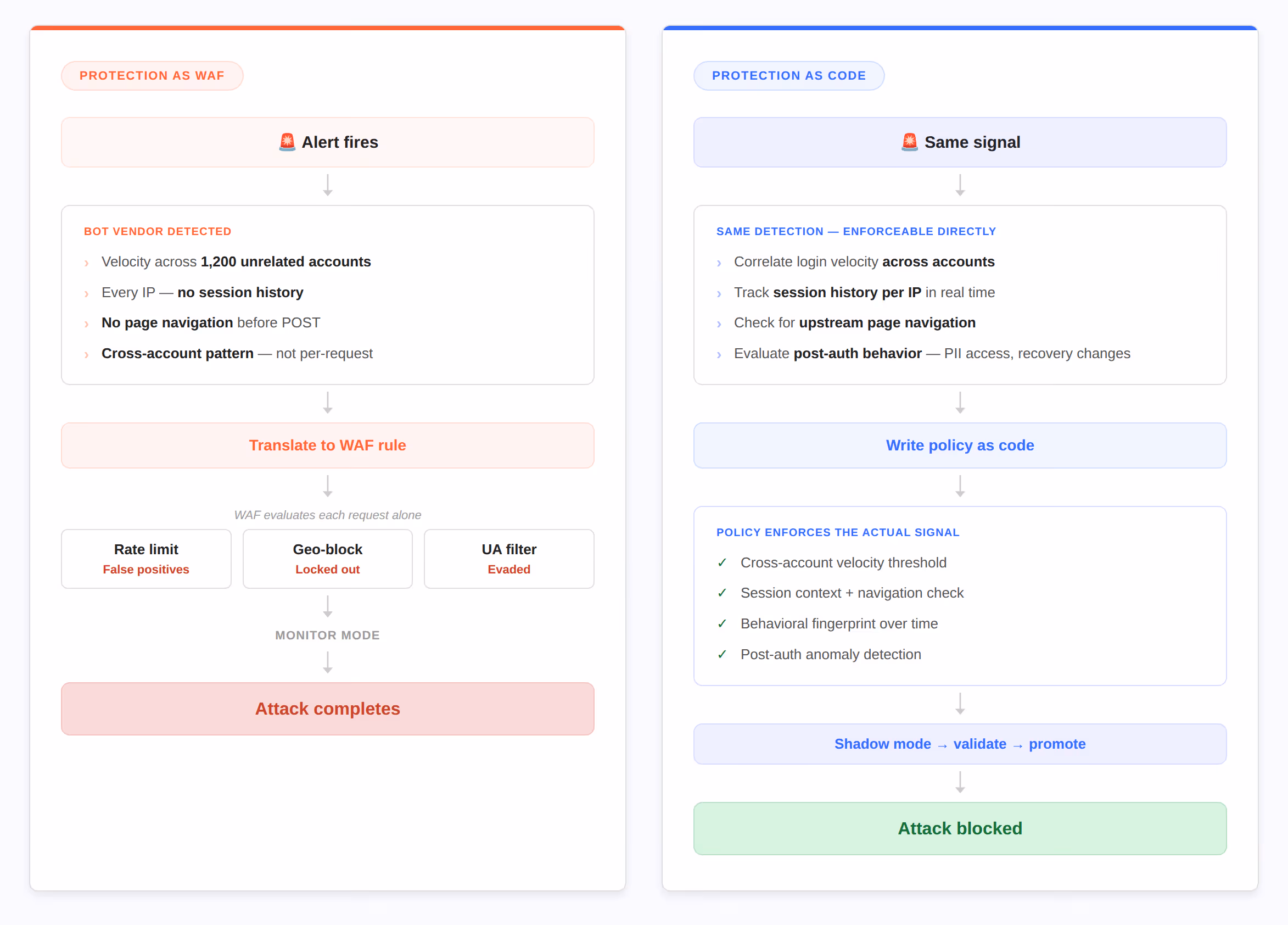Select the PROTECTION AS CODE pill label
The height and width of the screenshot is (925, 1288).
(x=789, y=76)
